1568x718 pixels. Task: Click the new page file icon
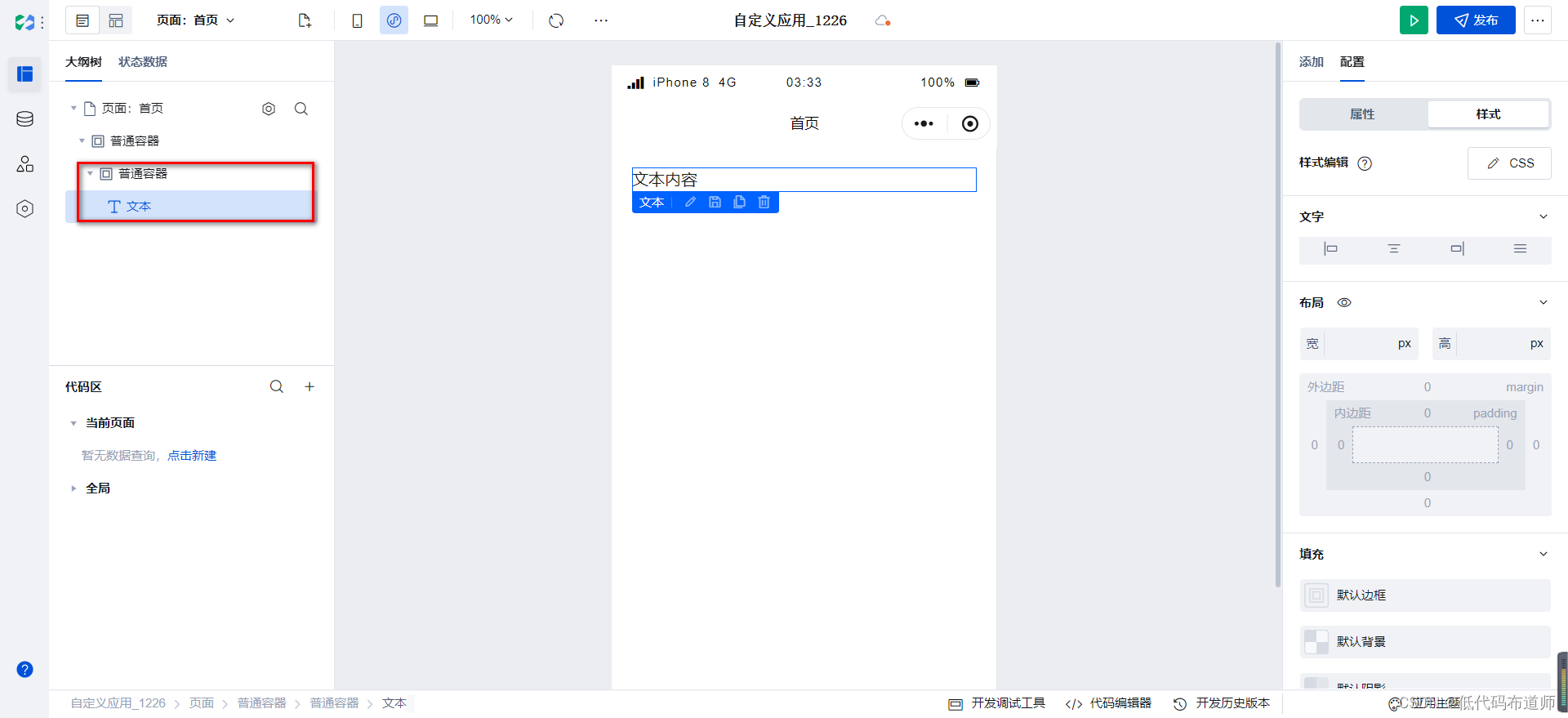pos(305,20)
